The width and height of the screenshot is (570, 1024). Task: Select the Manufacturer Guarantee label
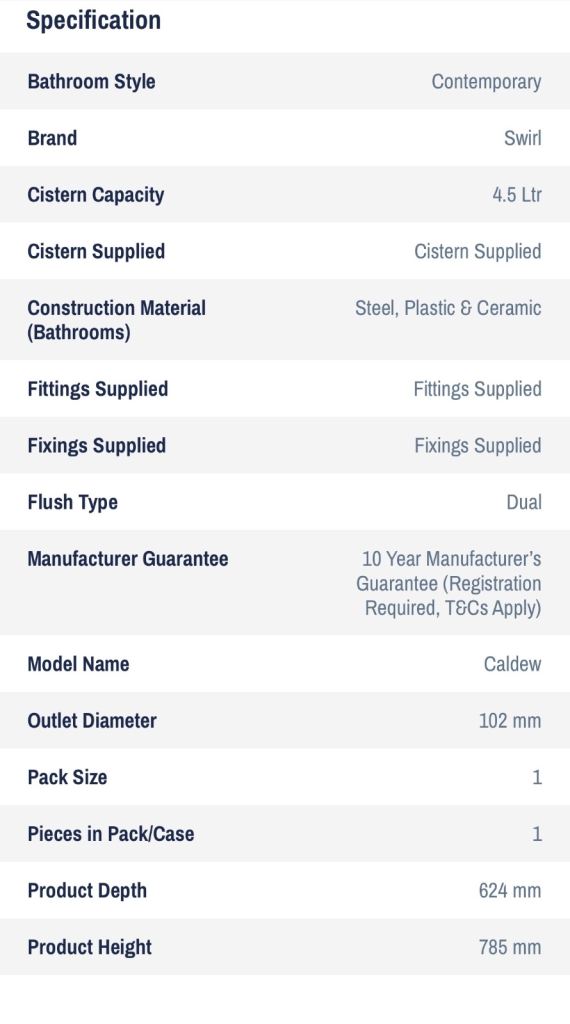pos(128,559)
